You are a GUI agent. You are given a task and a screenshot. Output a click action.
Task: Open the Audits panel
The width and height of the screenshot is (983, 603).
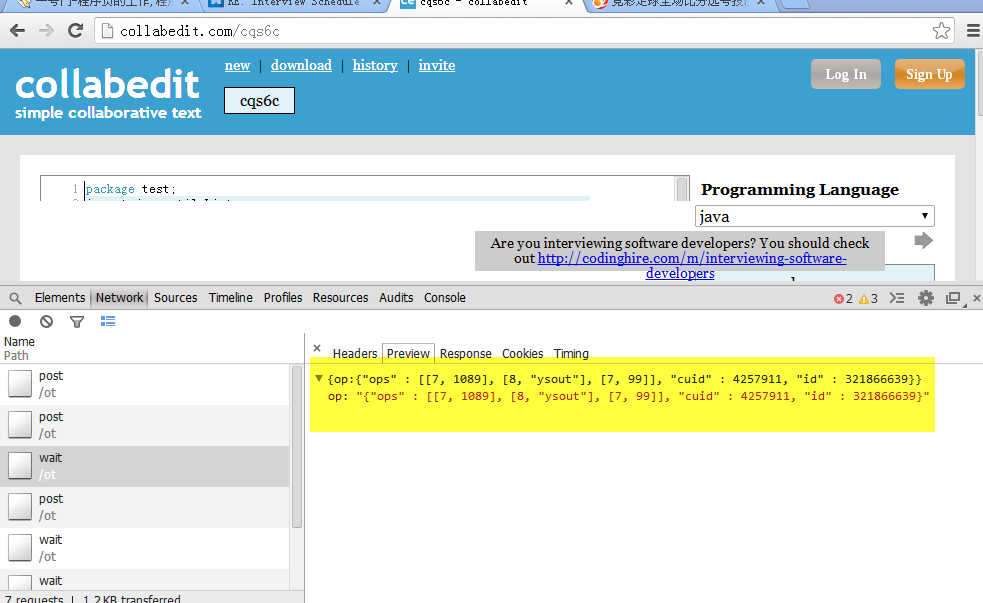[x=396, y=298]
